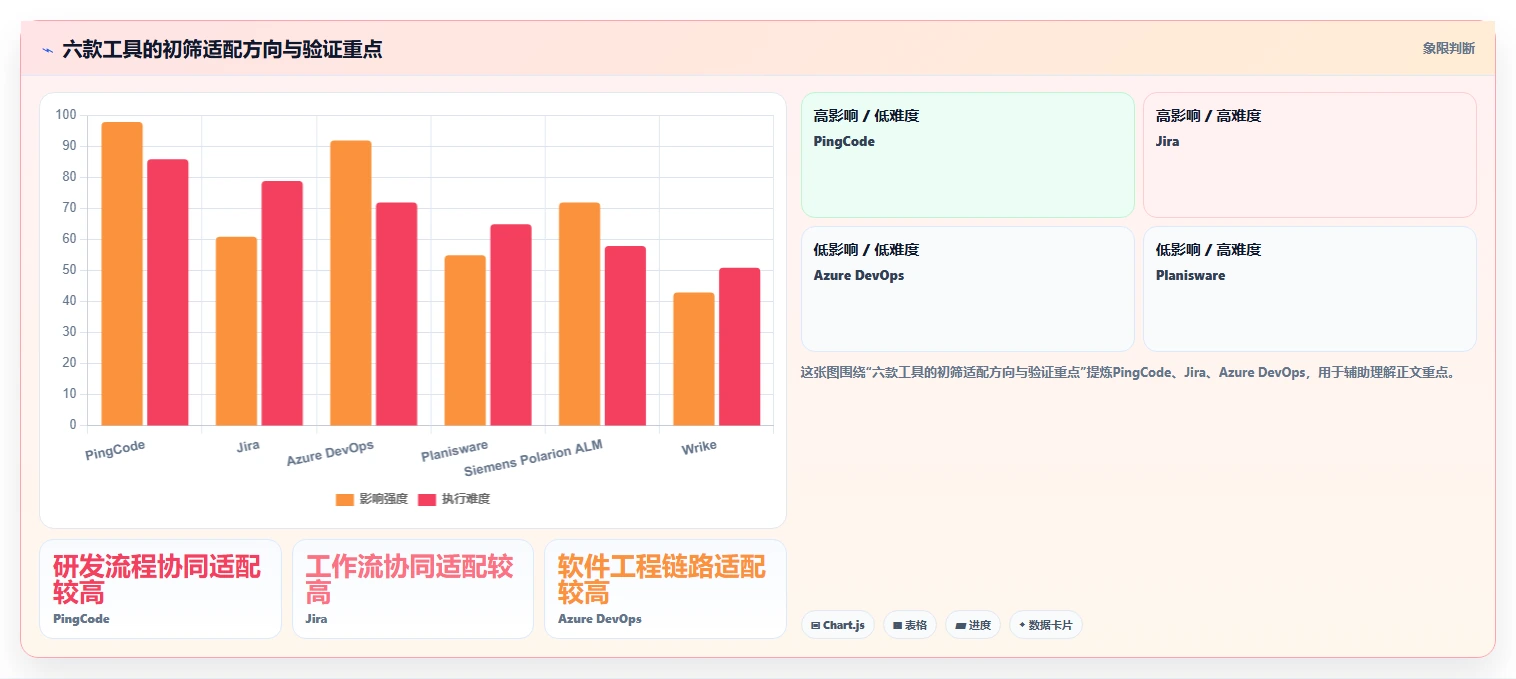The height and width of the screenshot is (679, 1516).
Task: Click the 表格 tag chip
Action: 910,625
